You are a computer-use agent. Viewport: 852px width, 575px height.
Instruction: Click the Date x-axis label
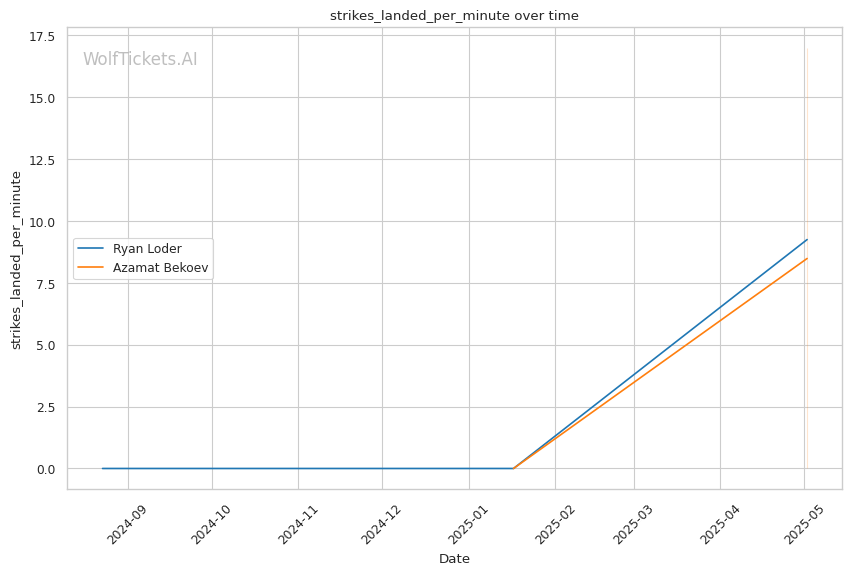[x=454, y=559]
